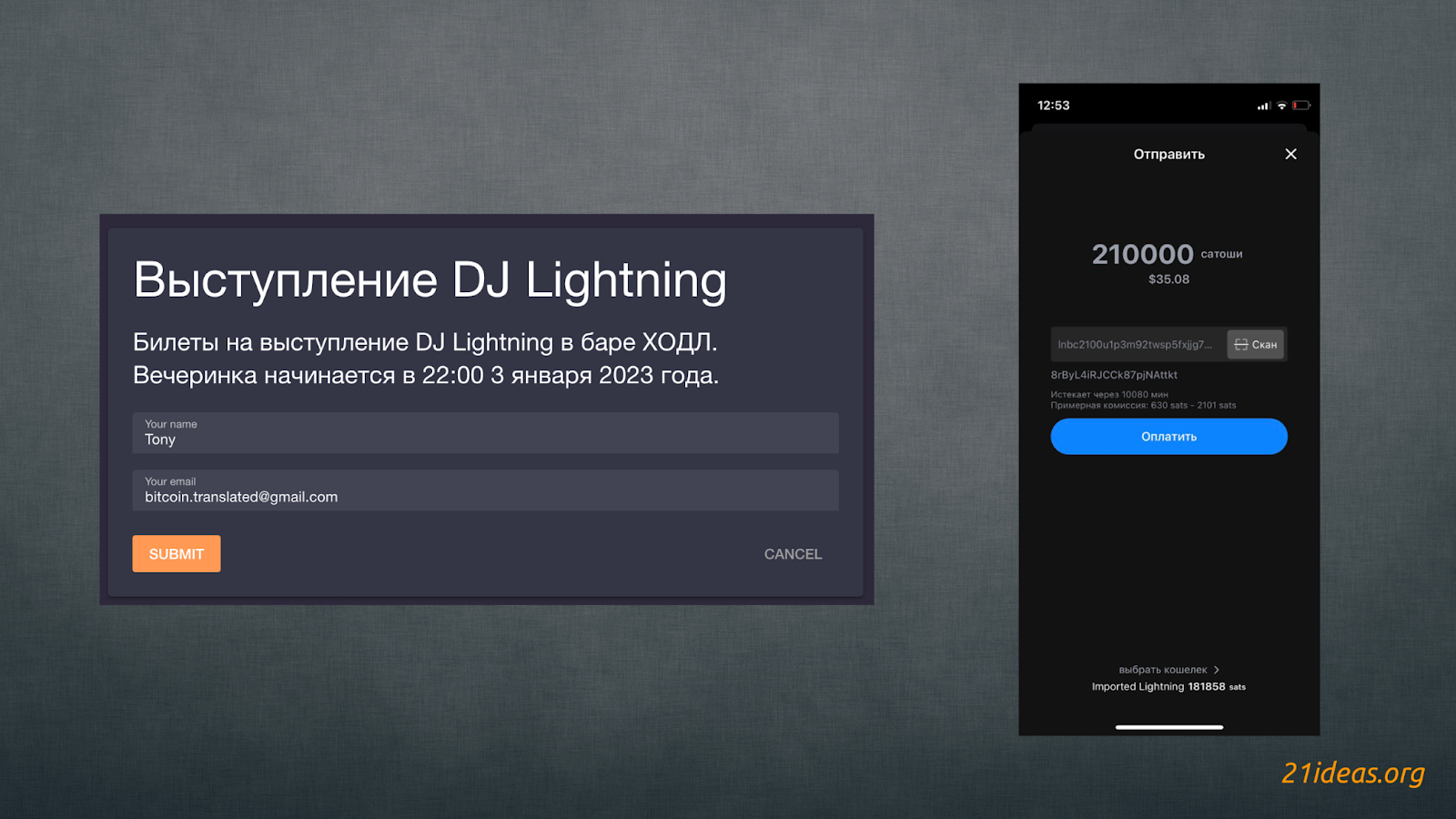The width and height of the screenshot is (1456, 819).
Task: Click the Wi-Fi status icon
Action: pos(1282,106)
